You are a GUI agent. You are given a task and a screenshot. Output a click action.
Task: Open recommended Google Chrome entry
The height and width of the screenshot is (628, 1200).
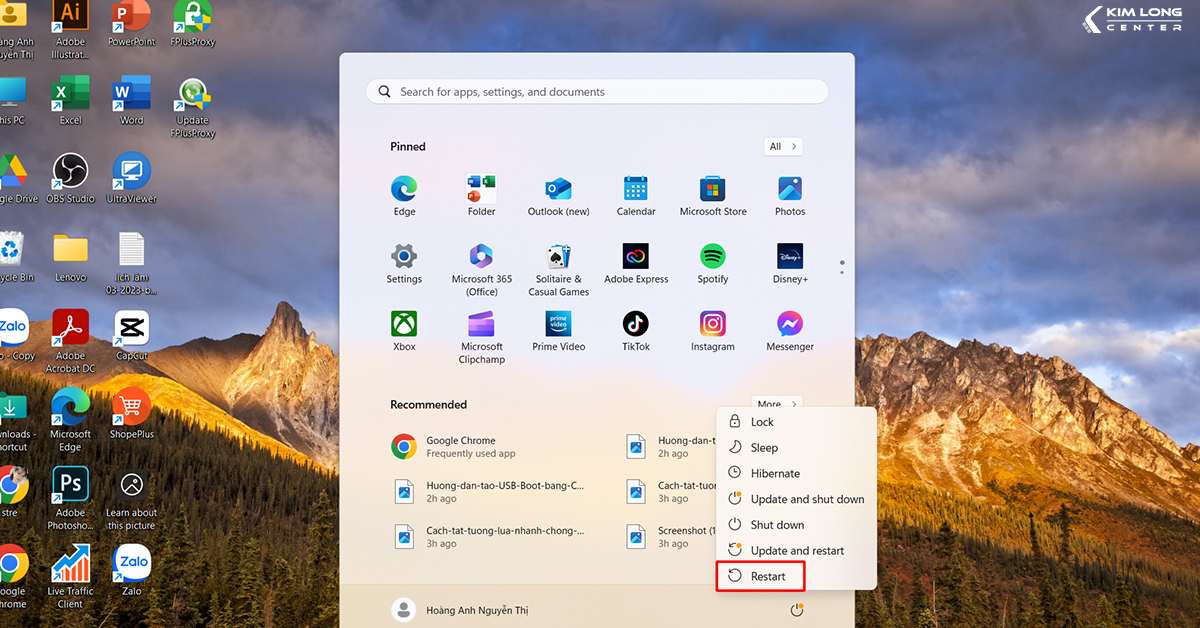(x=460, y=446)
